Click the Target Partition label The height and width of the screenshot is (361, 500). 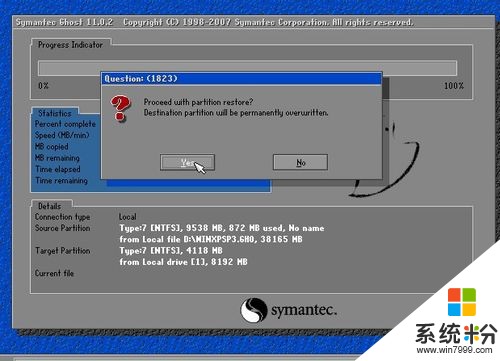click(63, 251)
